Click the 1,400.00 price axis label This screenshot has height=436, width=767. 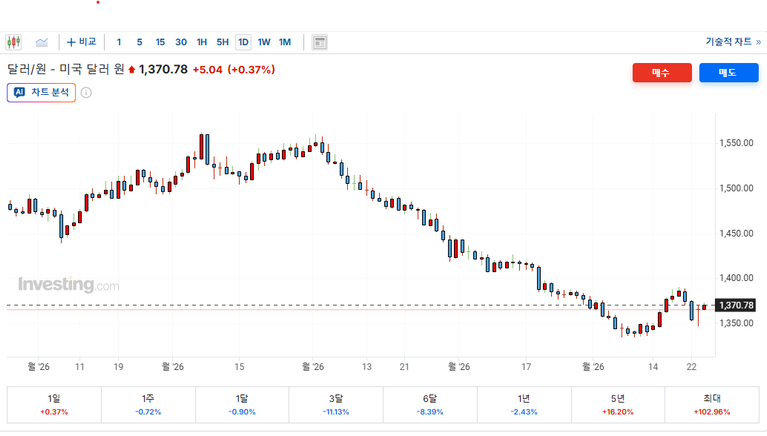click(736, 278)
